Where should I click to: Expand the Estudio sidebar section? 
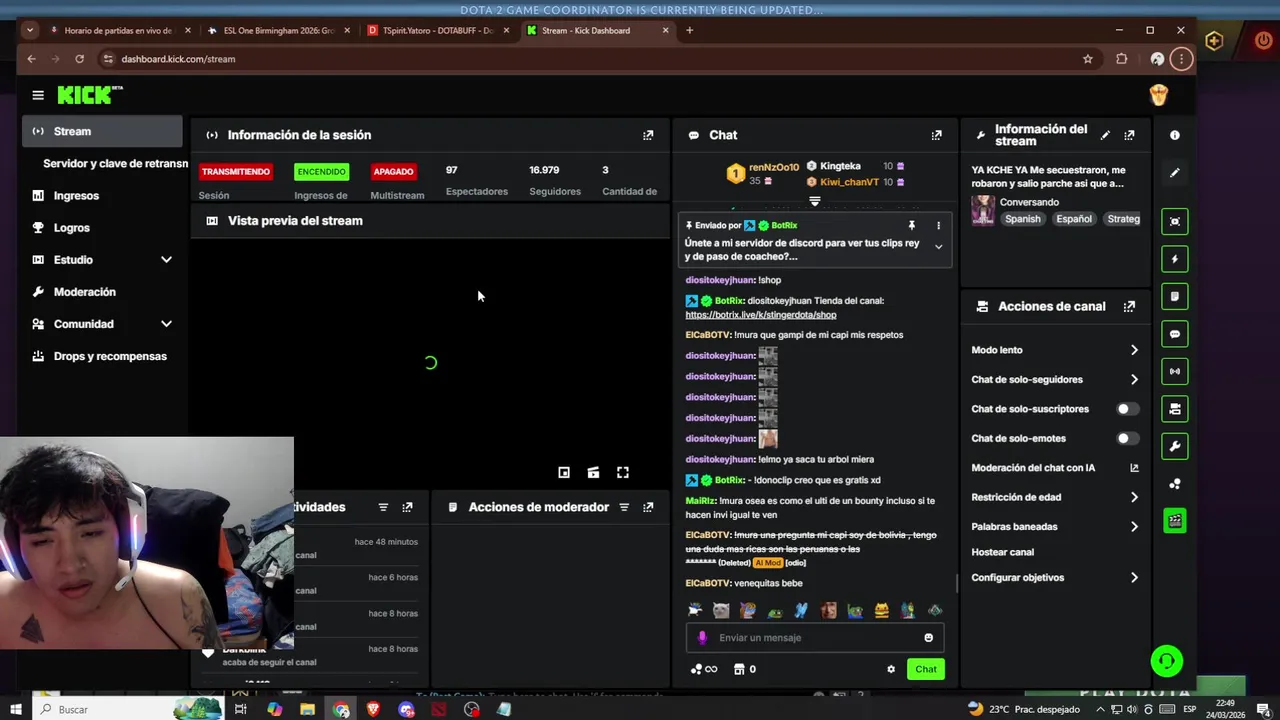[x=166, y=260]
